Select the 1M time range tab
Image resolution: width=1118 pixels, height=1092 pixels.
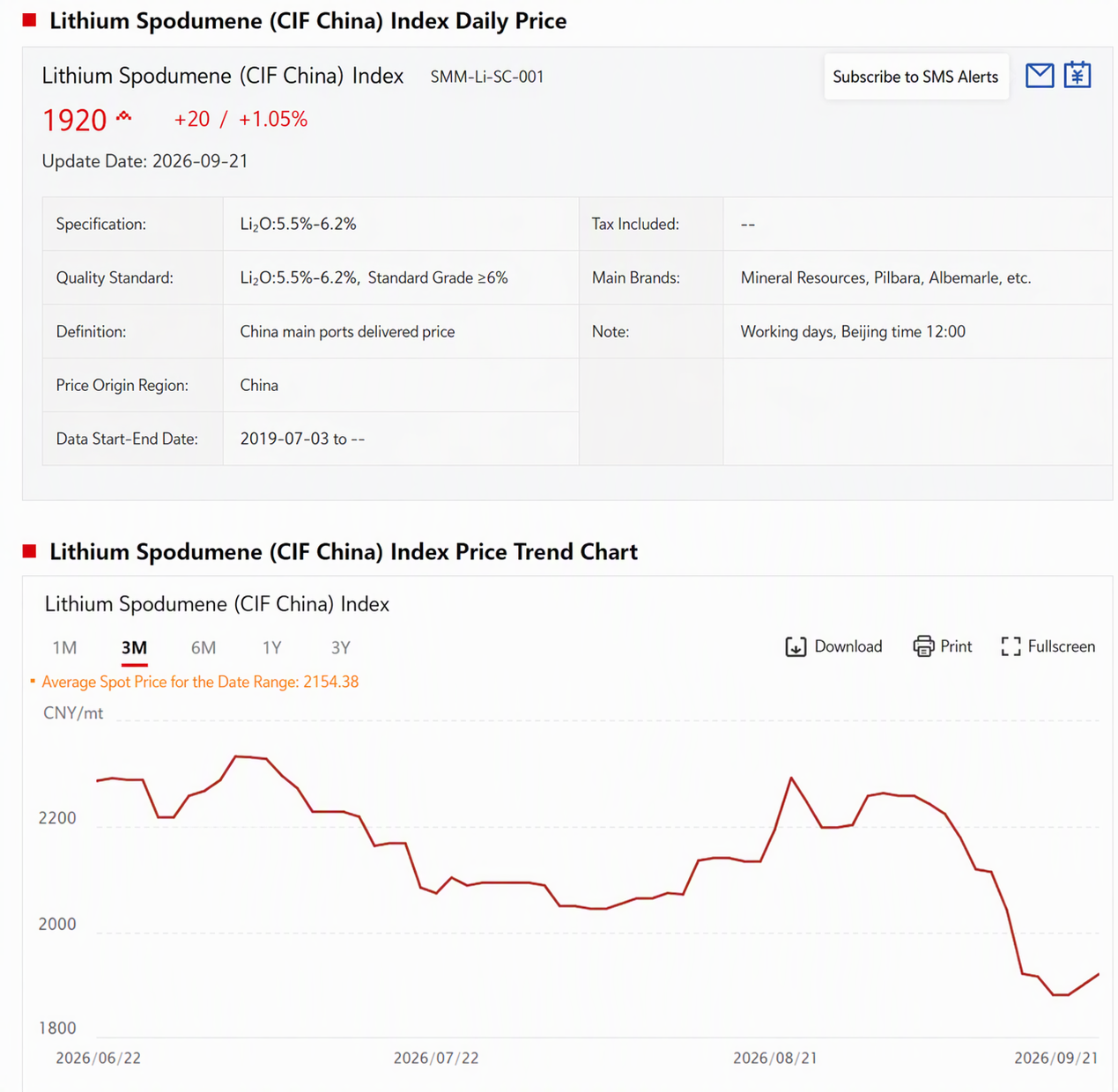coord(64,647)
